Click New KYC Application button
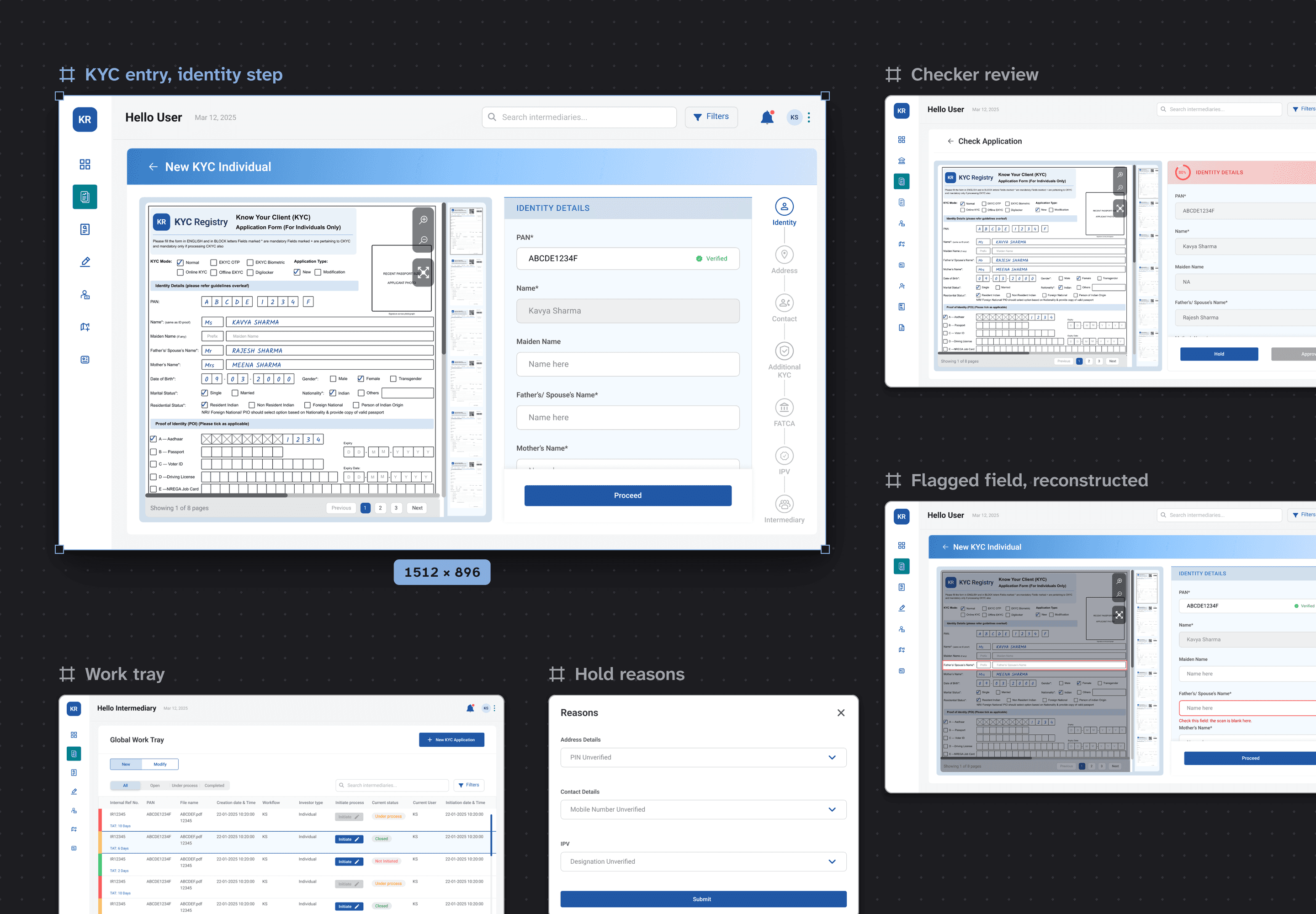 click(x=451, y=740)
